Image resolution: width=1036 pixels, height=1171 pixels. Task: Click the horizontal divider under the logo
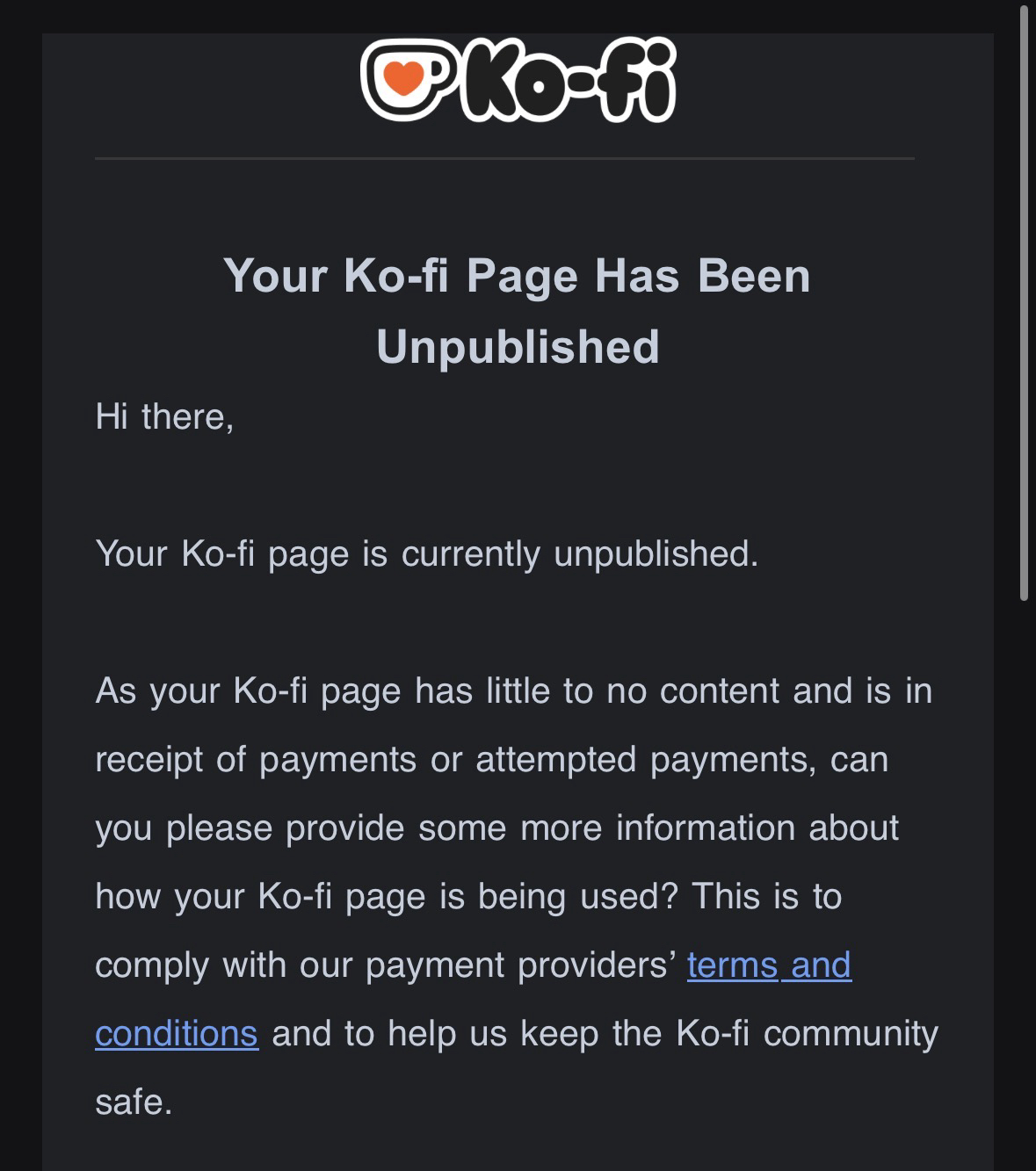[x=504, y=159]
